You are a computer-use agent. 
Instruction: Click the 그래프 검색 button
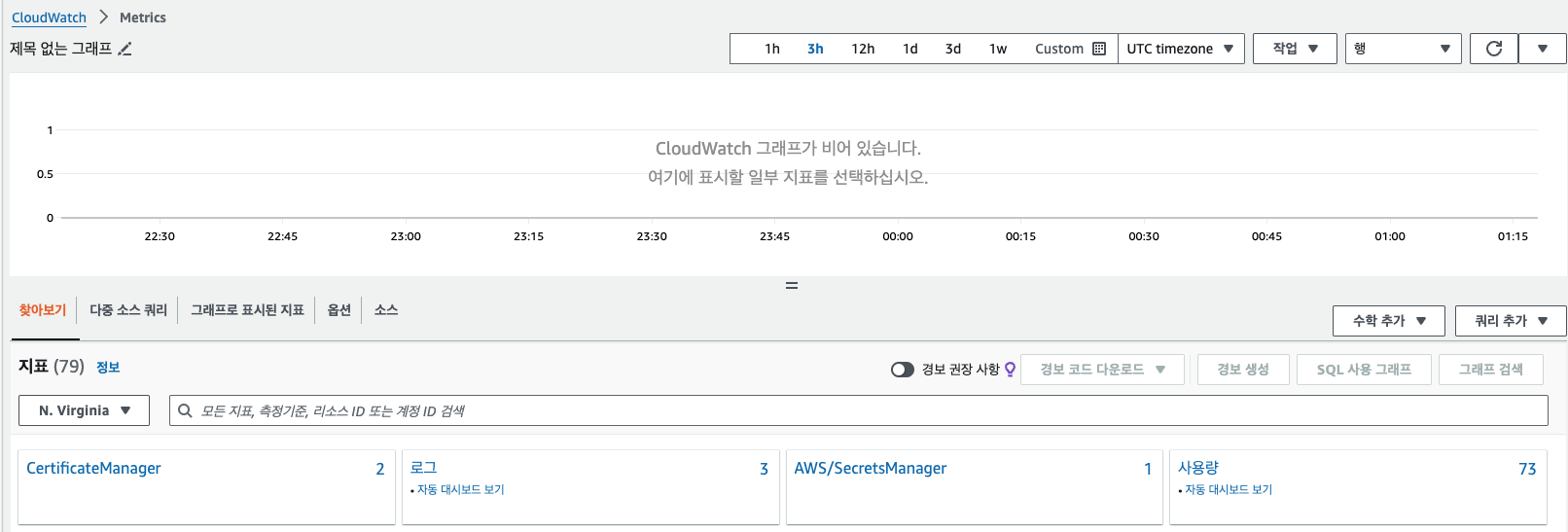(1491, 370)
